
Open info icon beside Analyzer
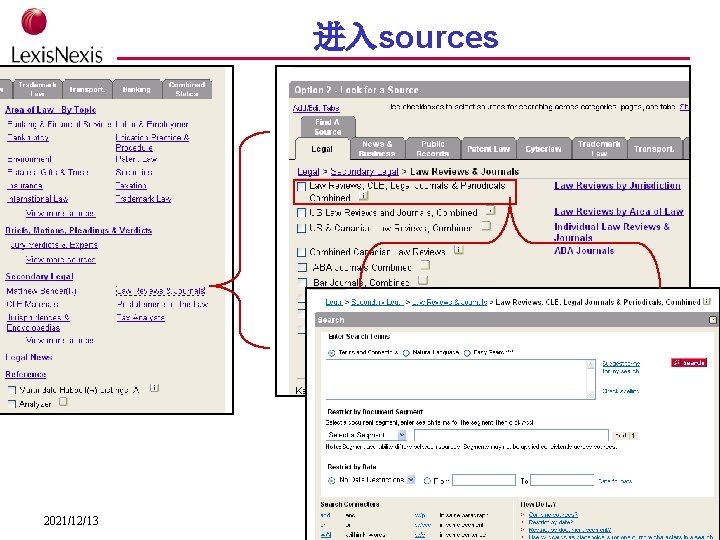coord(63,402)
